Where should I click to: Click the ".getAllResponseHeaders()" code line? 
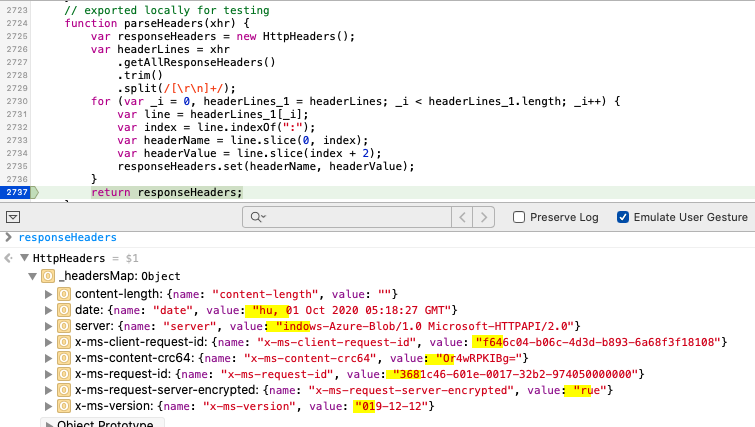coord(196,62)
